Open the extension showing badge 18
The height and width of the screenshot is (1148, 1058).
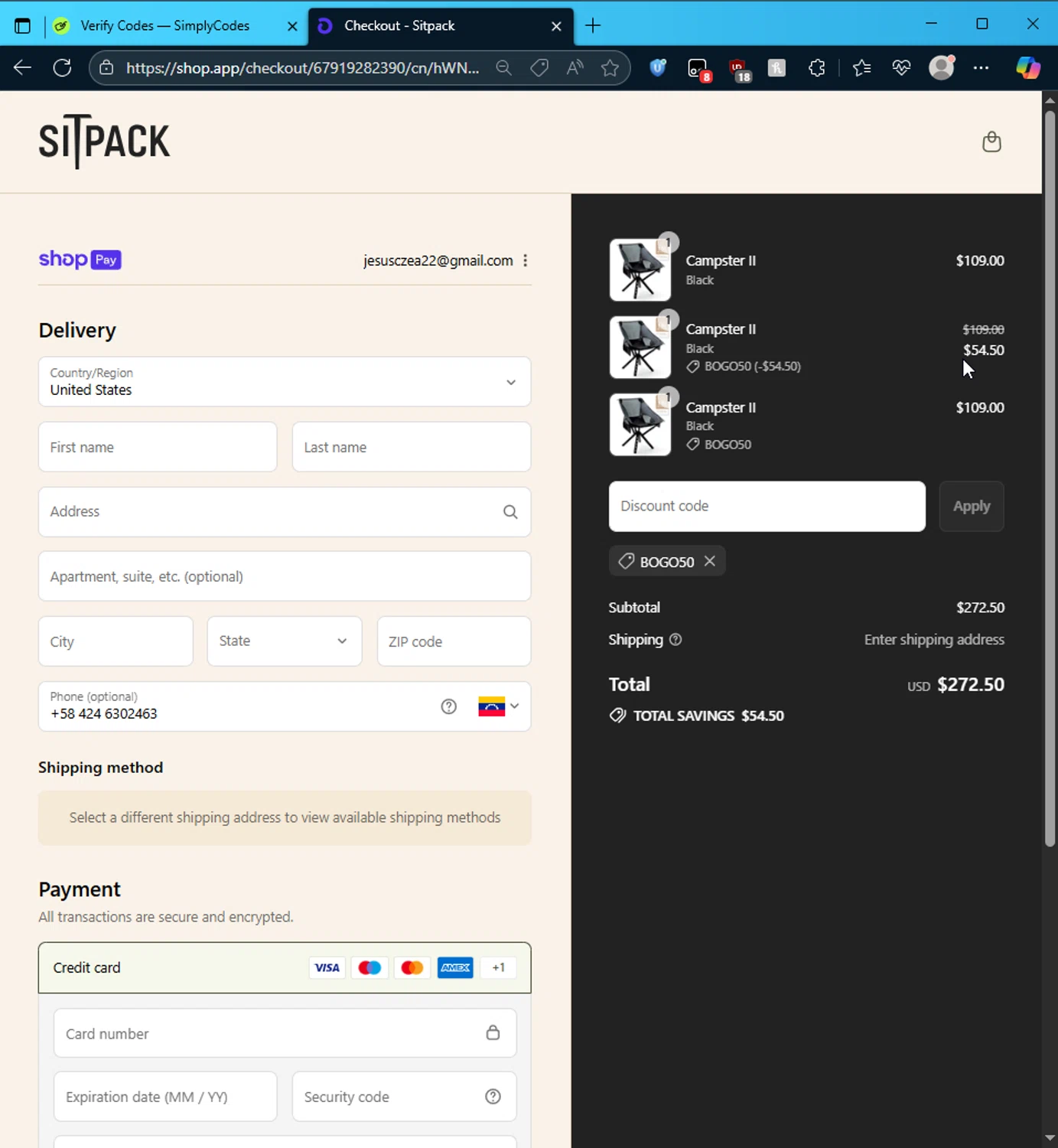pos(740,70)
